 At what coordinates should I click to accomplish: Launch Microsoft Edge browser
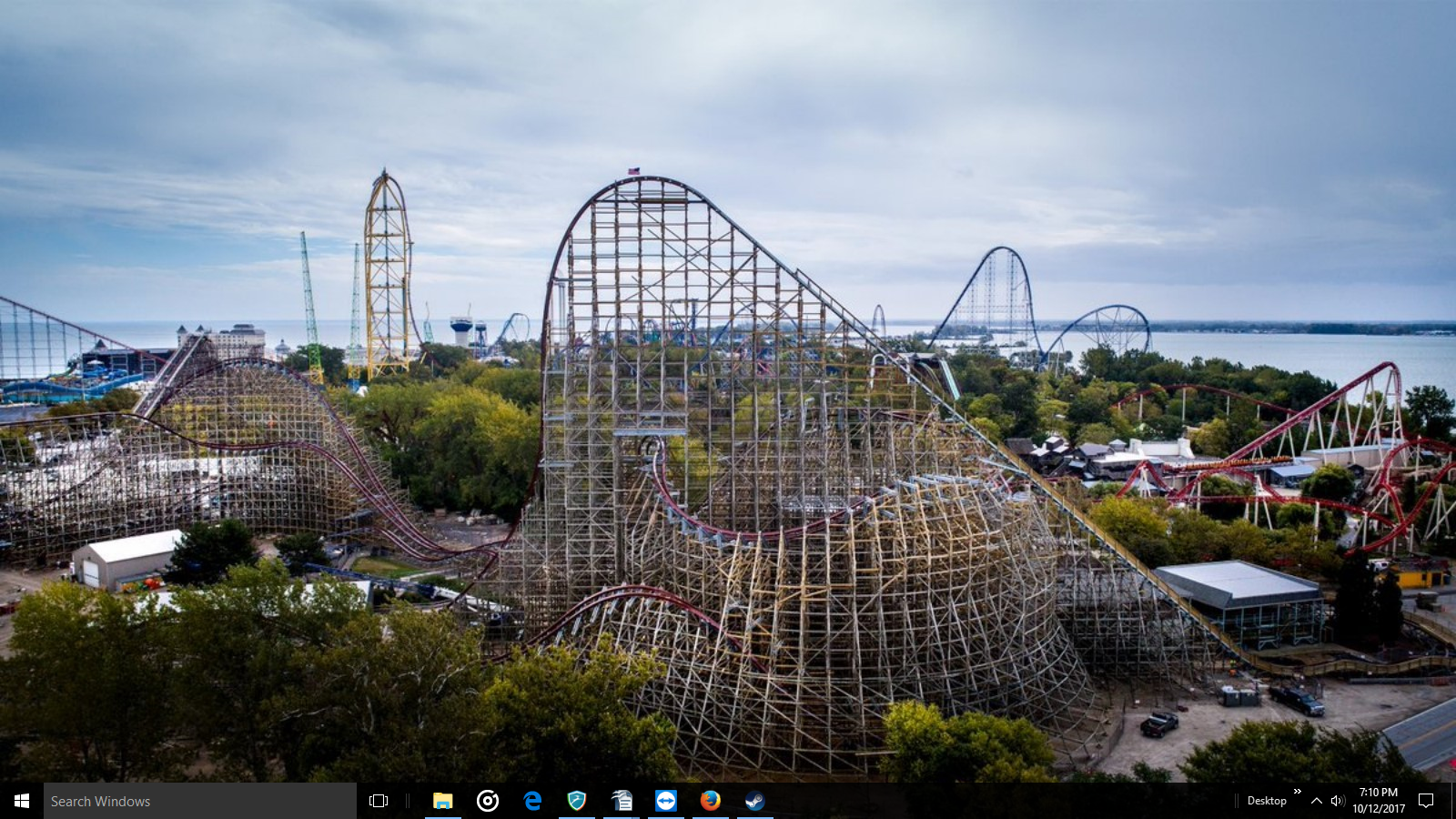click(x=532, y=801)
